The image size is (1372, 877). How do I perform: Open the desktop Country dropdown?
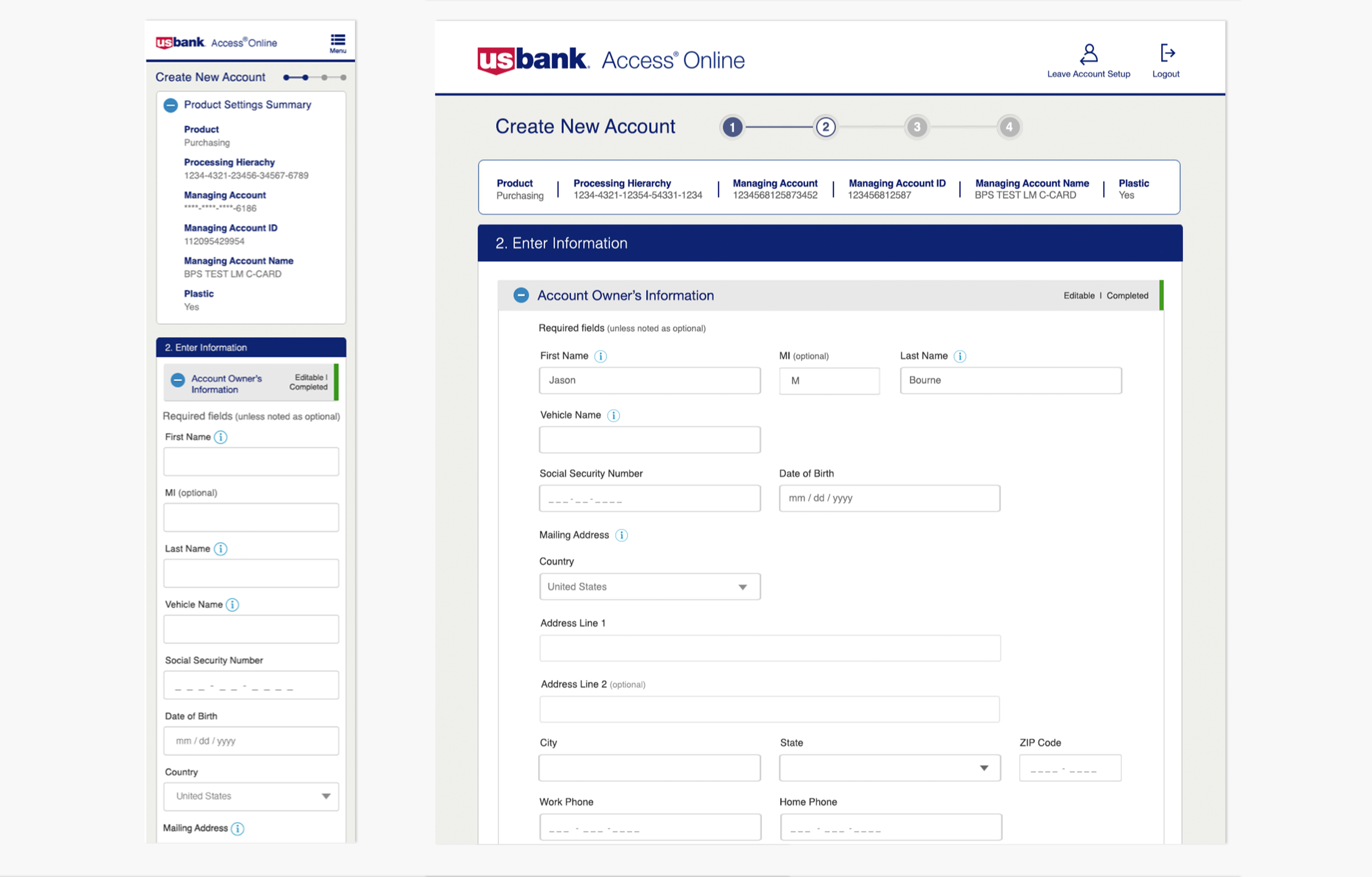650,586
